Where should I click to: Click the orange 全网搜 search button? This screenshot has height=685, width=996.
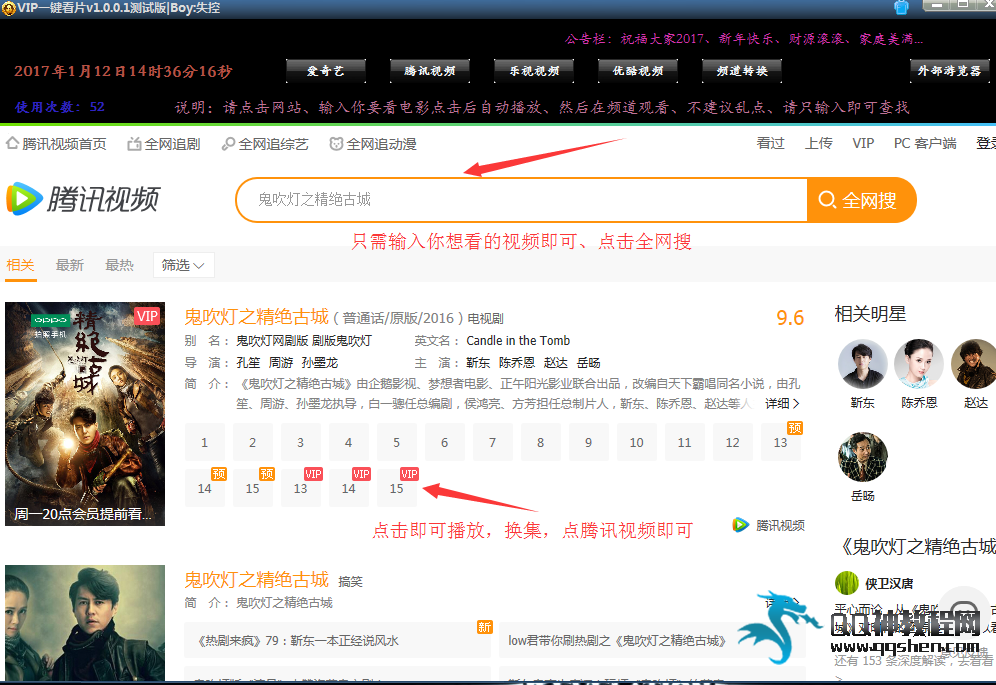(x=861, y=200)
